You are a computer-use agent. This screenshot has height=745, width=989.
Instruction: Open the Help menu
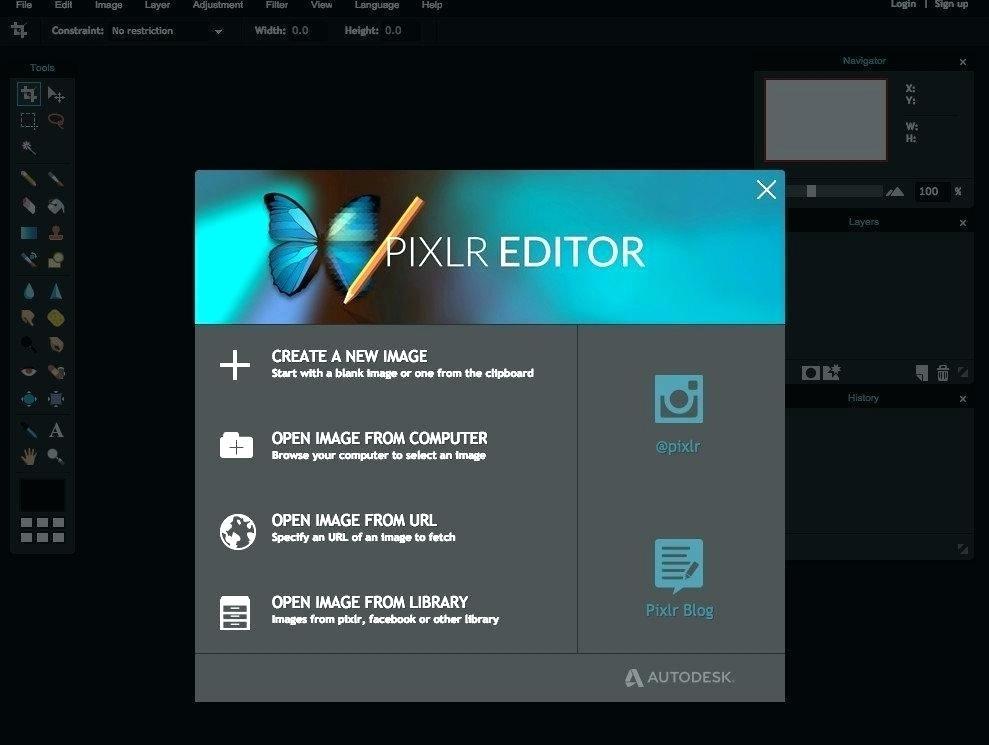coord(431,4)
